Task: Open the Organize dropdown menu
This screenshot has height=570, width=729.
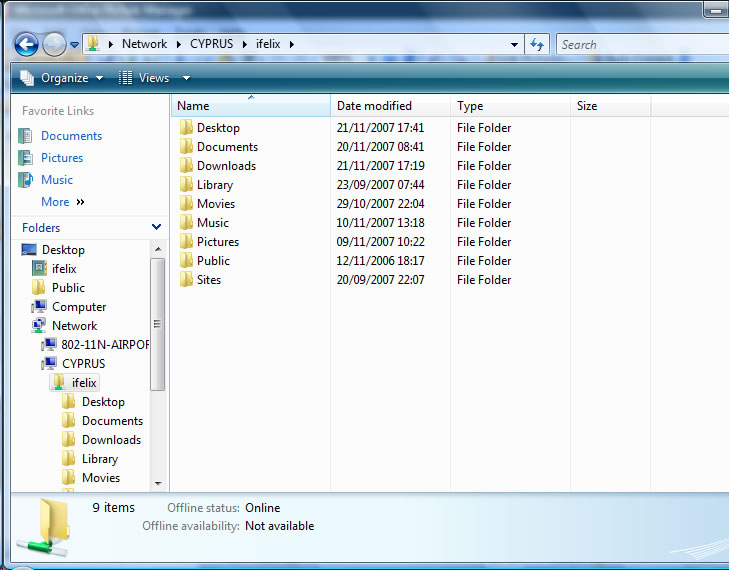Action: (x=62, y=78)
